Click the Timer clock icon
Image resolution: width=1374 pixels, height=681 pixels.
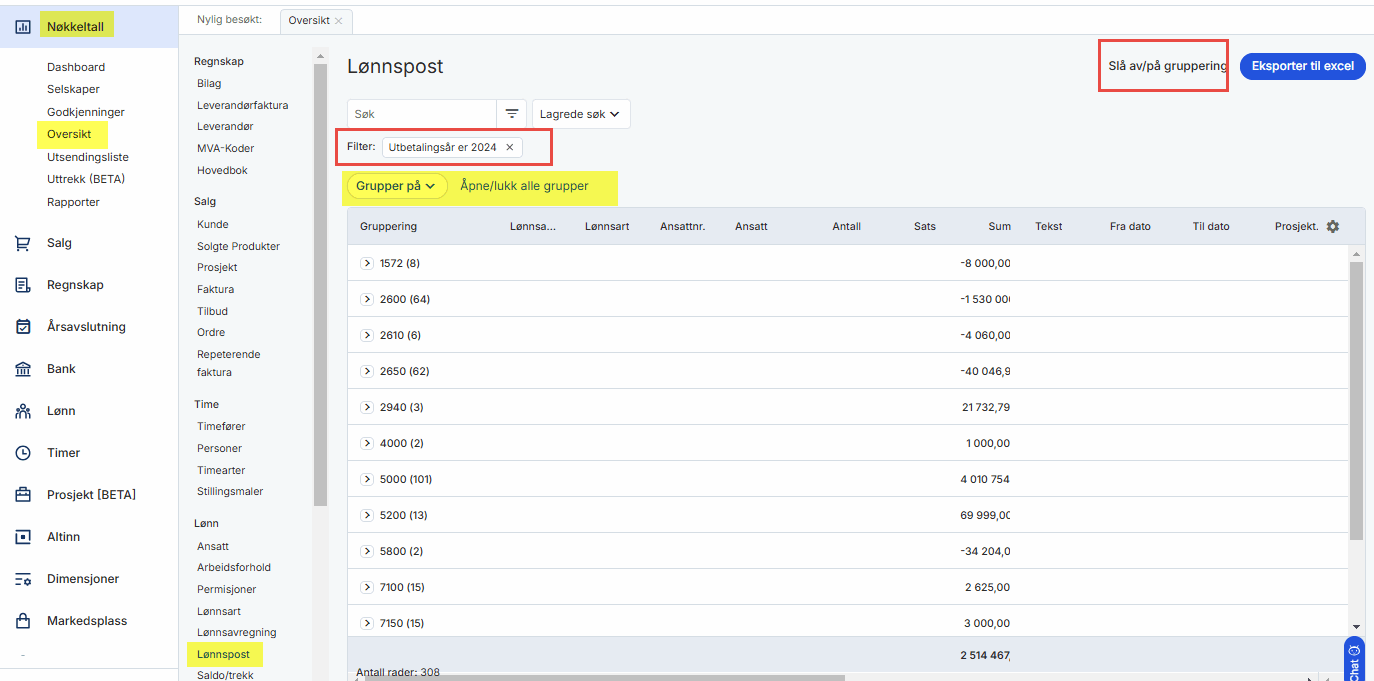point(23,453)
